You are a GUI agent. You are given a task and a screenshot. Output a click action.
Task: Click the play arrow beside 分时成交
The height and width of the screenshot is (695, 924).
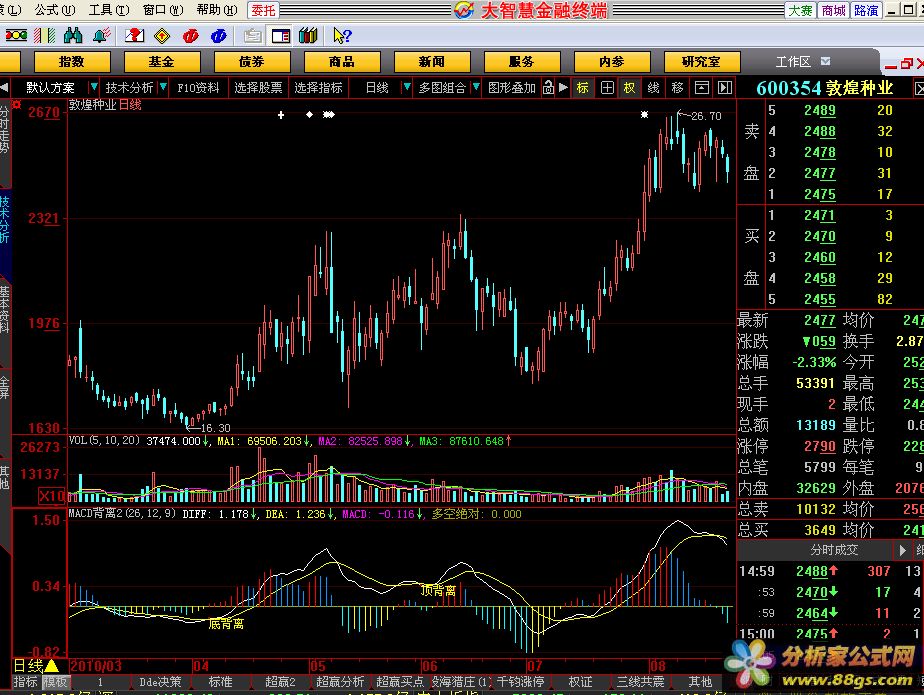[x=902, y=551]
